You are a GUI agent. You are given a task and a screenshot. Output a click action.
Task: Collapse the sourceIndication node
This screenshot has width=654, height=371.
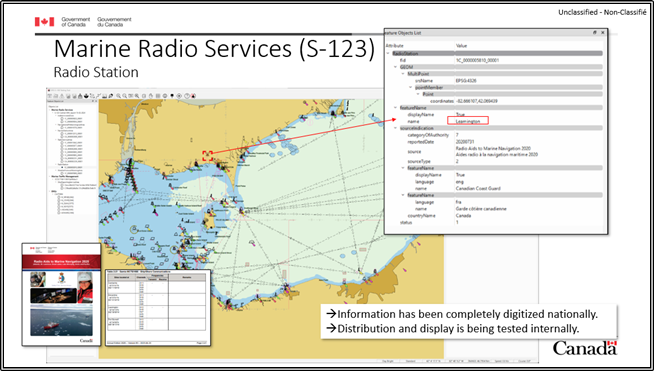(396, 128)
